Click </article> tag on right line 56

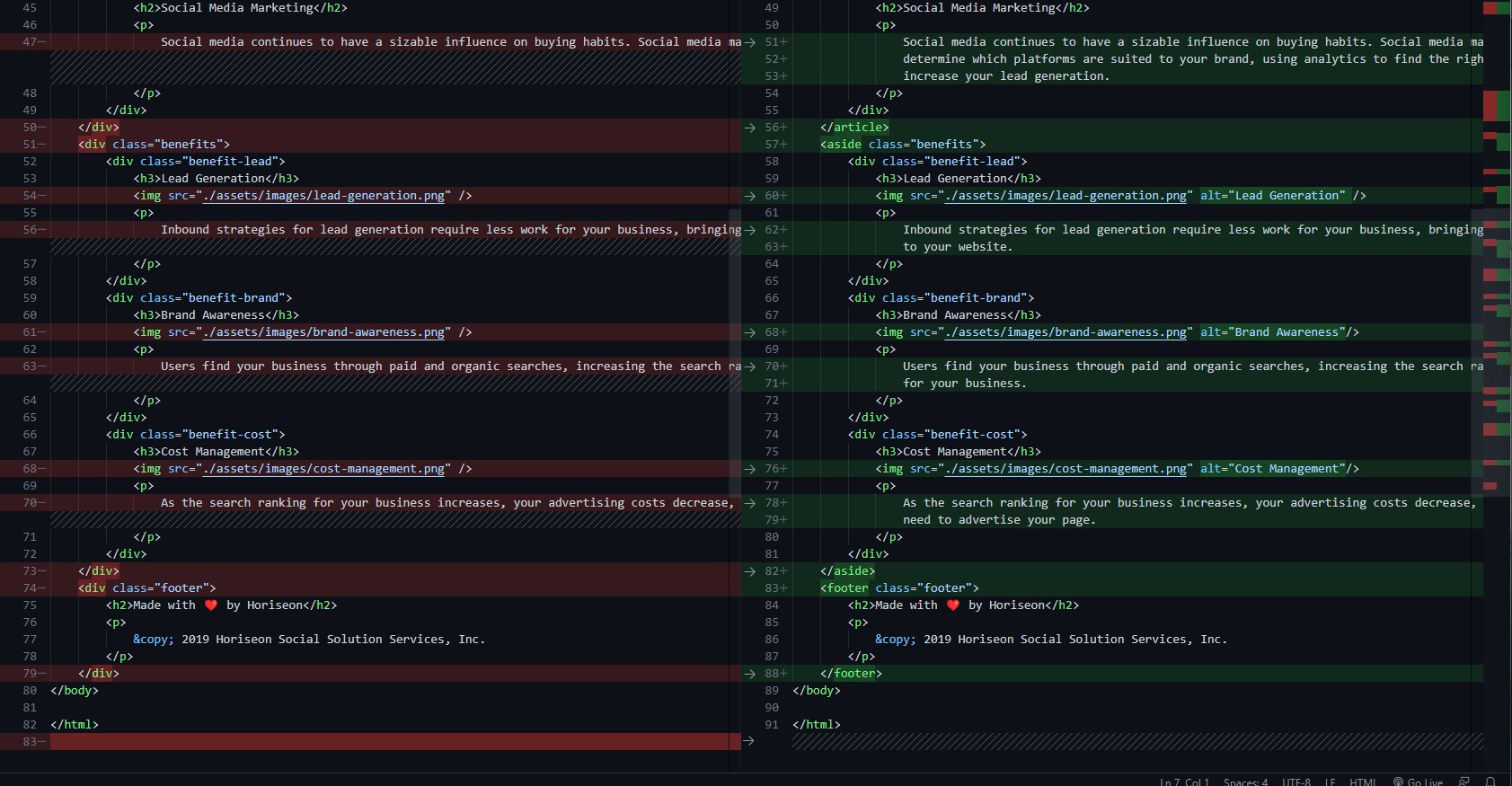pos(854,128)
